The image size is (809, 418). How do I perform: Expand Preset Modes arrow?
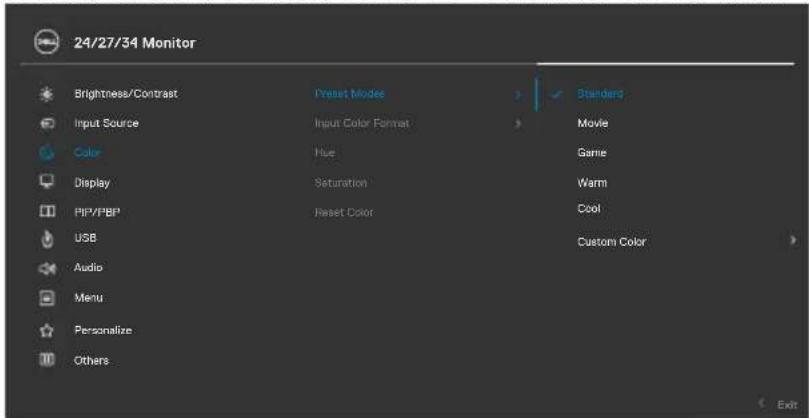point(518,95)
